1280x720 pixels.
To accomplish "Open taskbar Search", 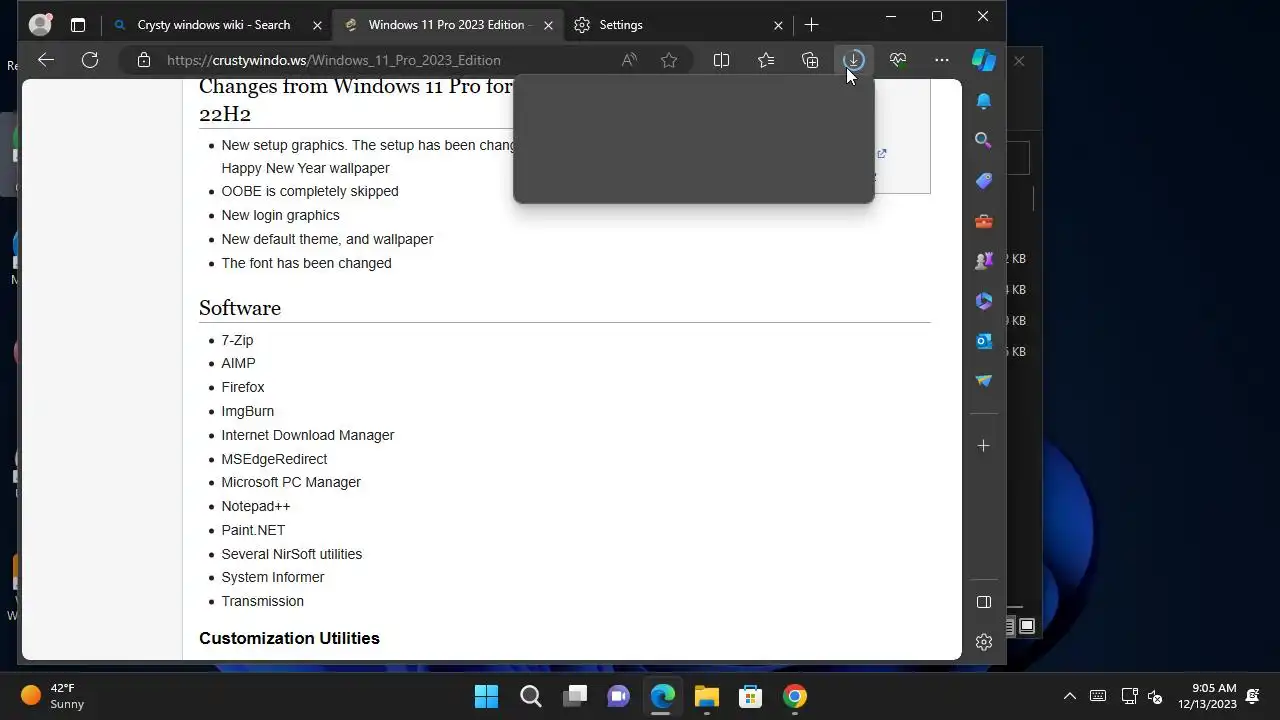I will point(530,696).
